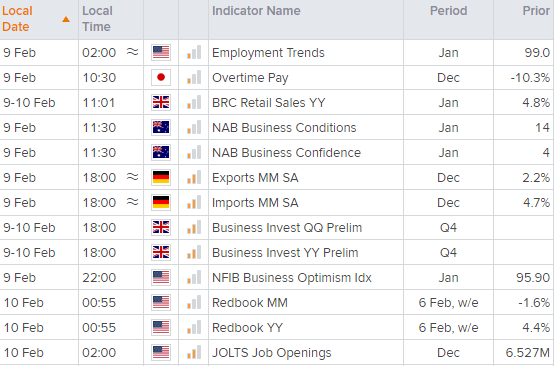The image size is (554, 366).
Task: Click the approximate time symbol on Exports MM SA row
Action: 132,177
